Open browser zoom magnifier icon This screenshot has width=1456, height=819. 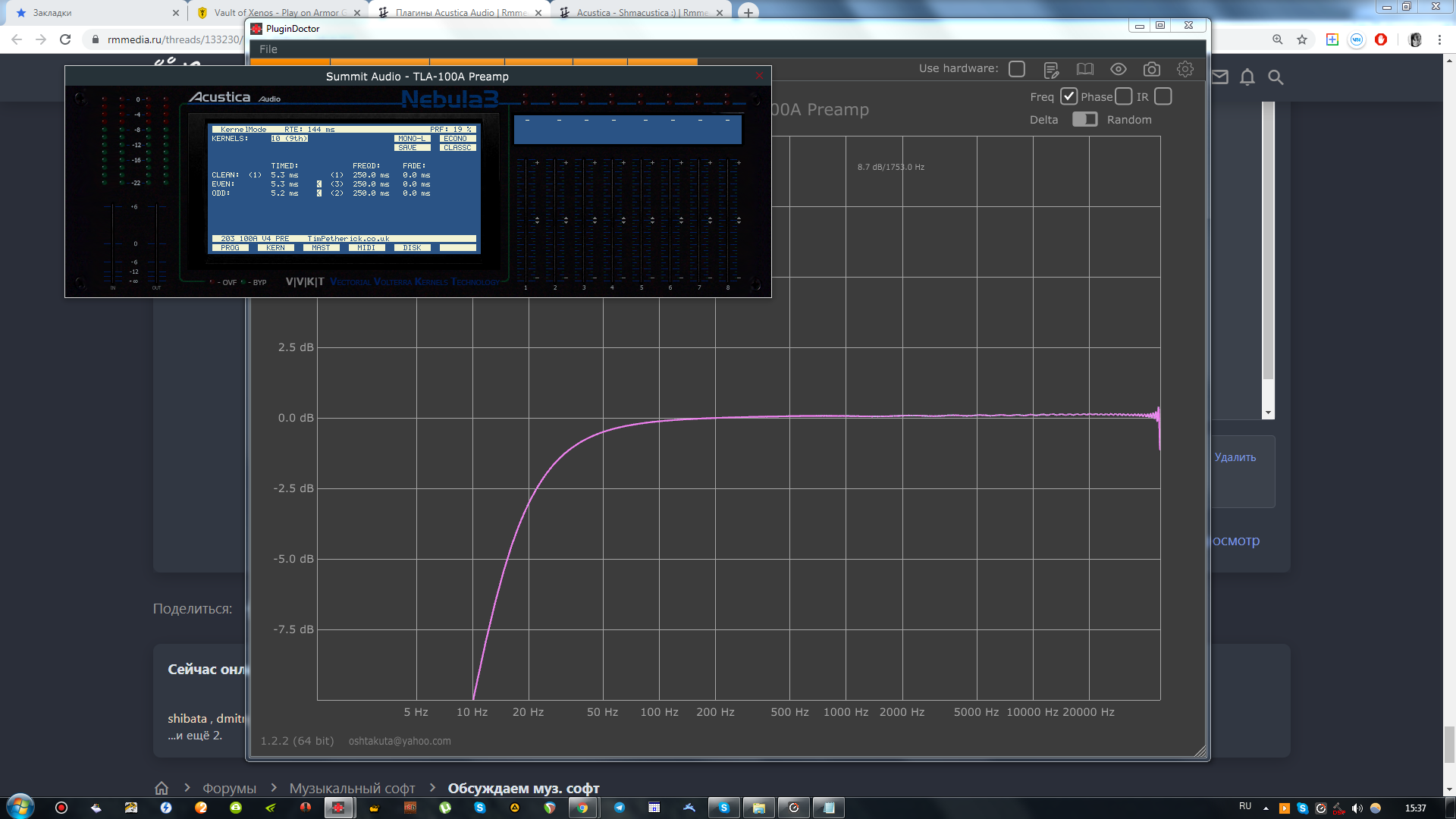click(x=1278, y=39)
